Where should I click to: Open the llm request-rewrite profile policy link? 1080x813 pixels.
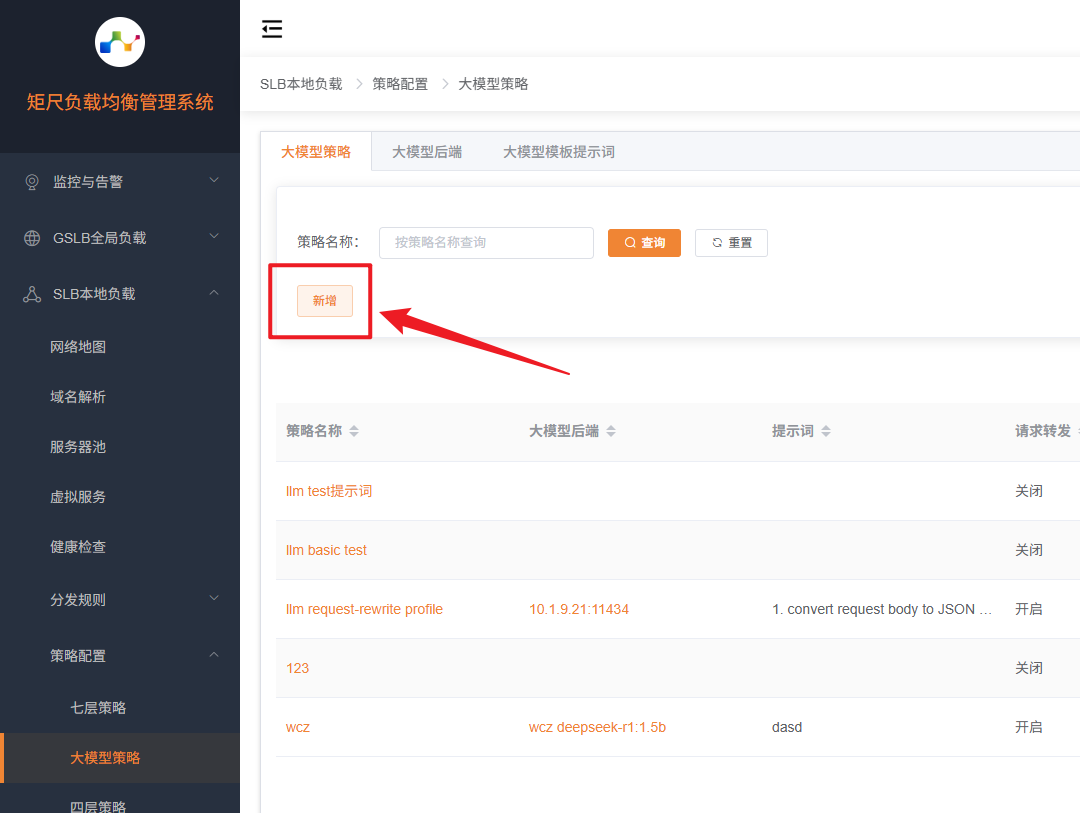click(364, 609)
